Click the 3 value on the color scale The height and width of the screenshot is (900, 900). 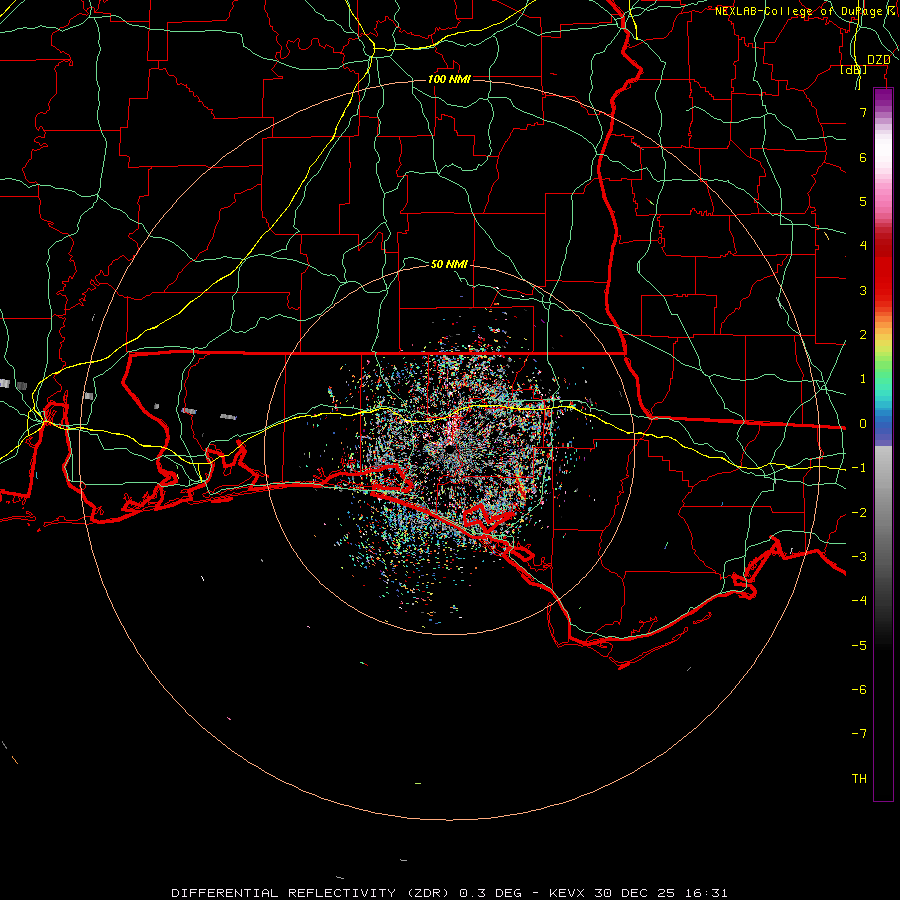coord(863,290)
